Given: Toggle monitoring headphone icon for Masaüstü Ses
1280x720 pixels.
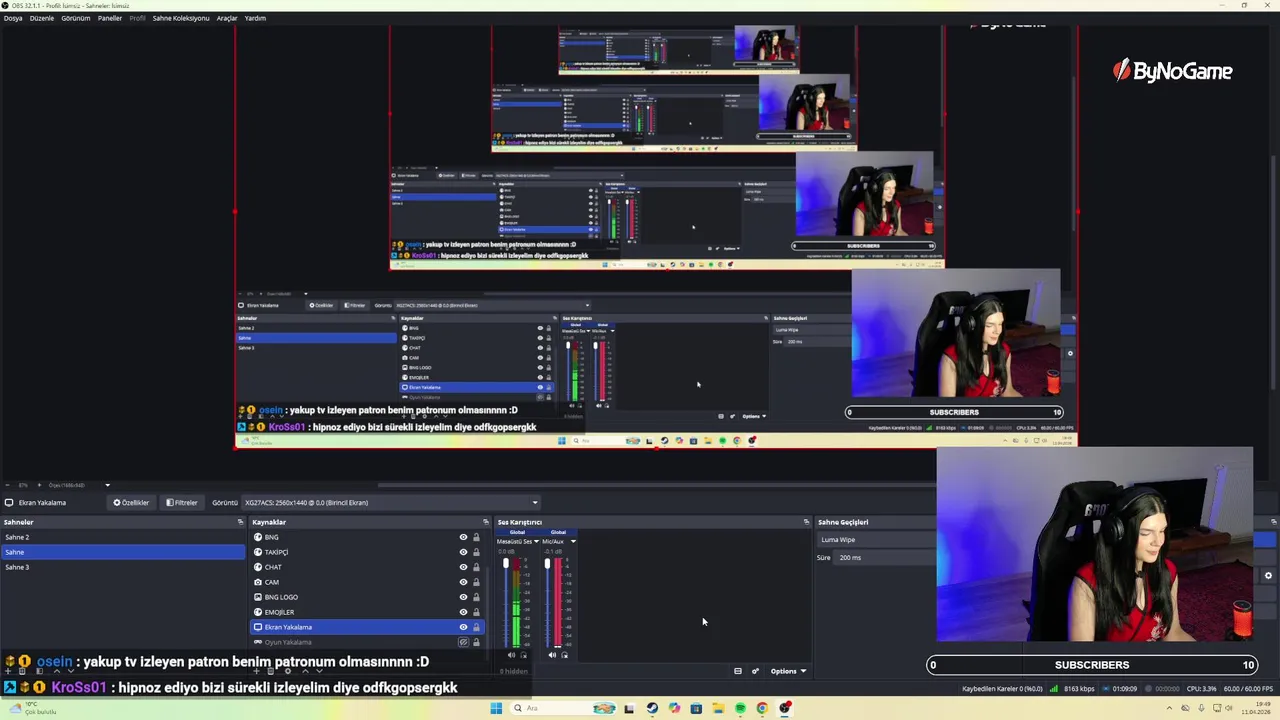Looking at the screenshot, I should [524, 655].
